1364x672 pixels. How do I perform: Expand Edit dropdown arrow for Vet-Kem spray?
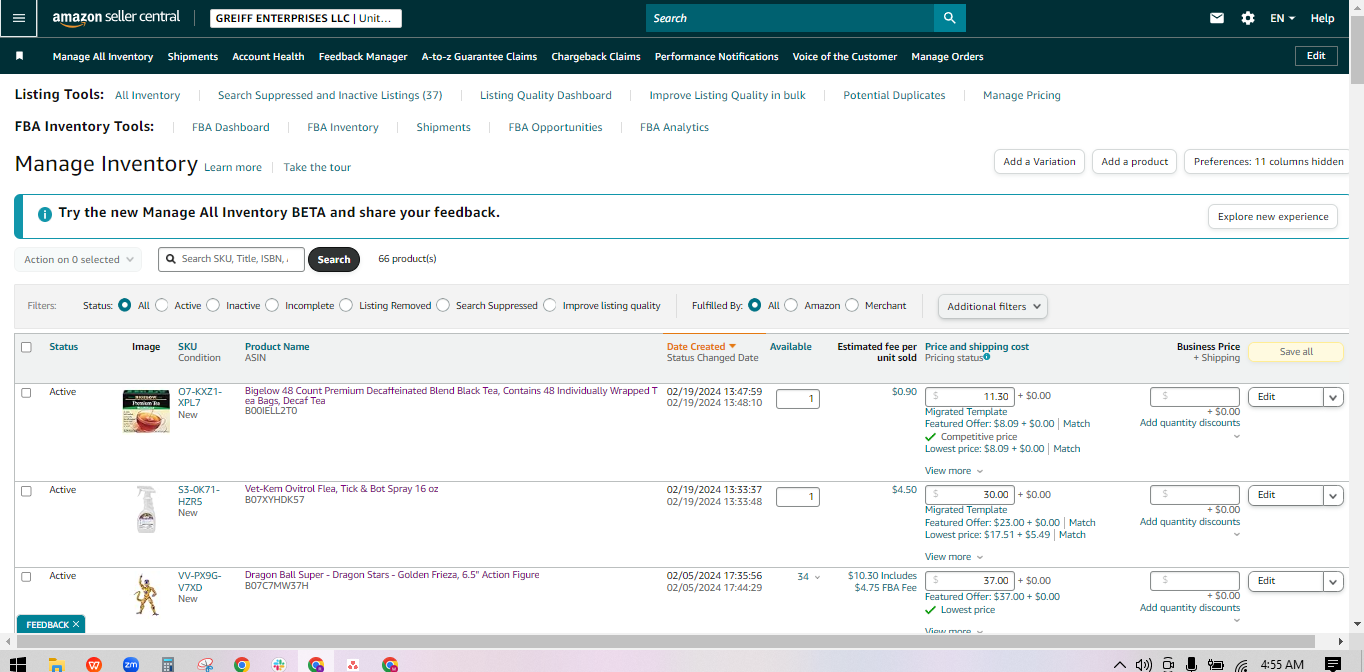pyautogui.click(x=1333, y=495)
